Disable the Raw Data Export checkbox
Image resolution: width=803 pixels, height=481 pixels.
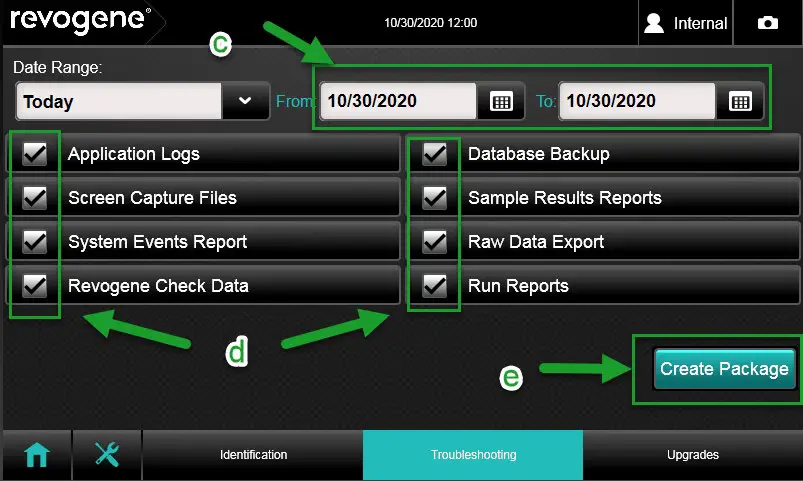pos(434,242)
